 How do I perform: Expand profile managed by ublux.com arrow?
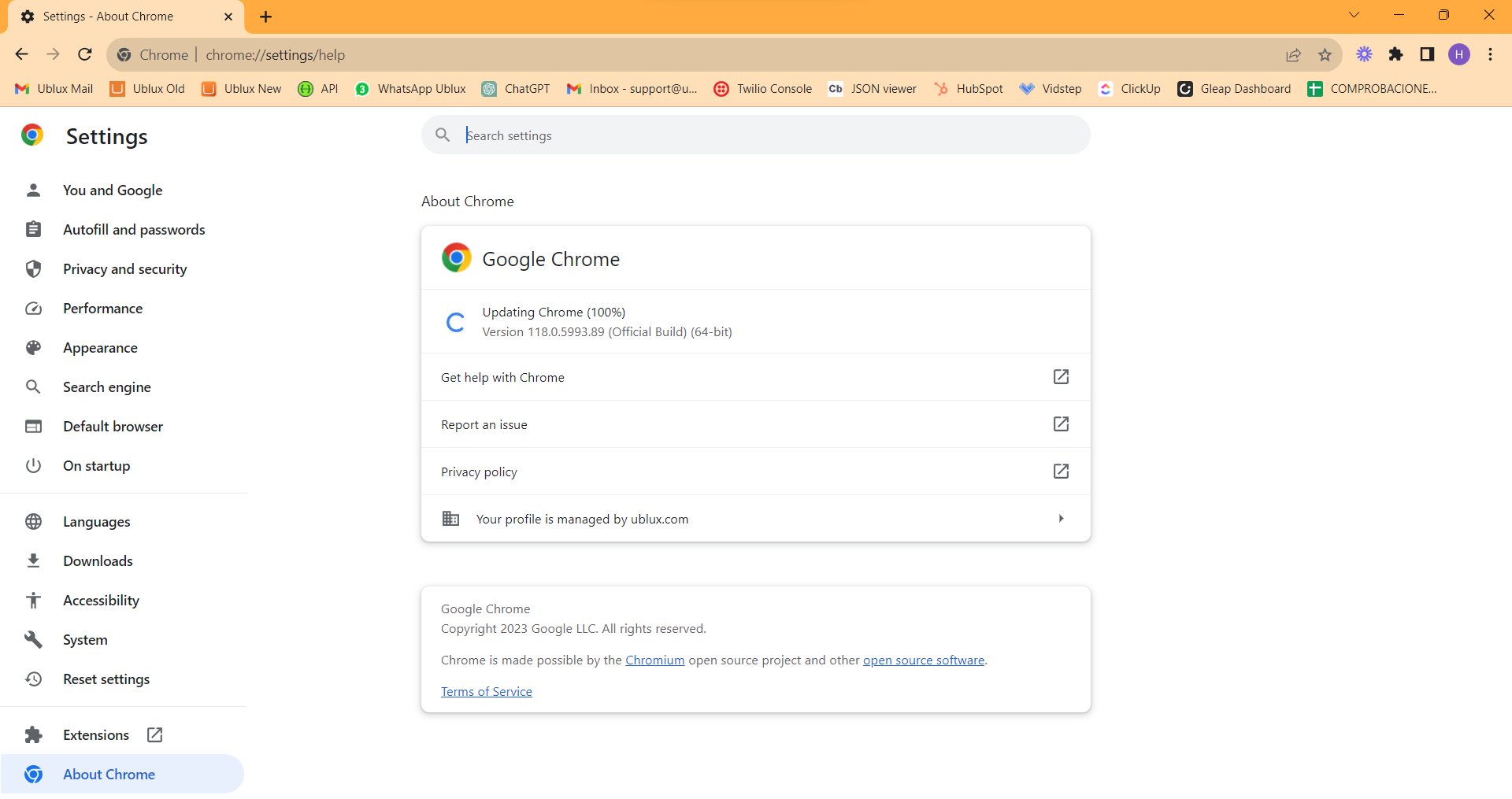pos(1061,519)
